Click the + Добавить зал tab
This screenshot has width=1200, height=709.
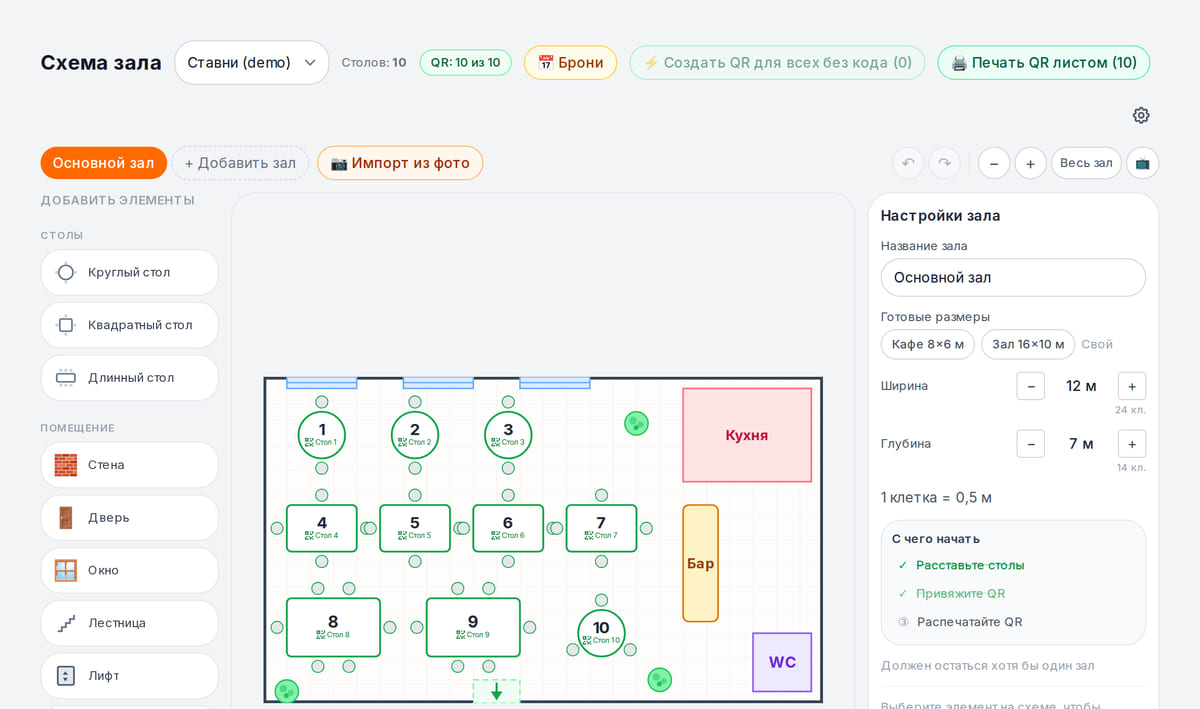(x=240, y=163)
